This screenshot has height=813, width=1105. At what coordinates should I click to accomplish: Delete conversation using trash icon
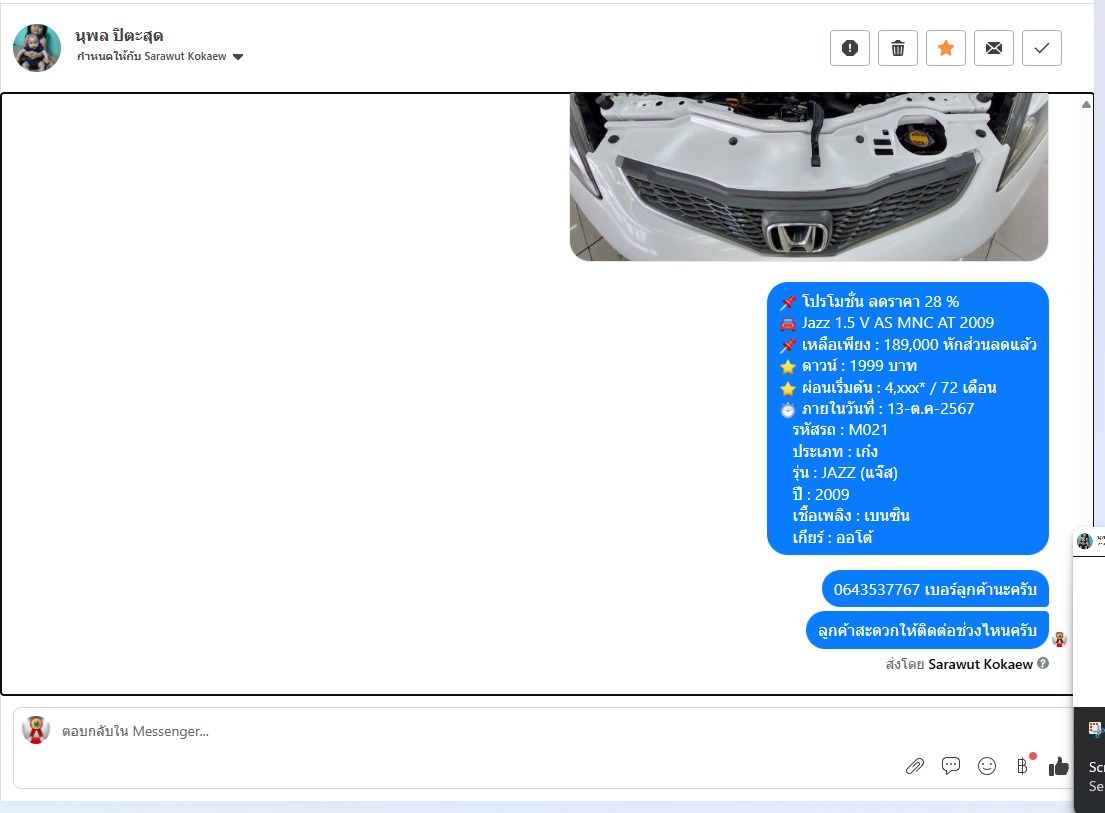(898, 48)
